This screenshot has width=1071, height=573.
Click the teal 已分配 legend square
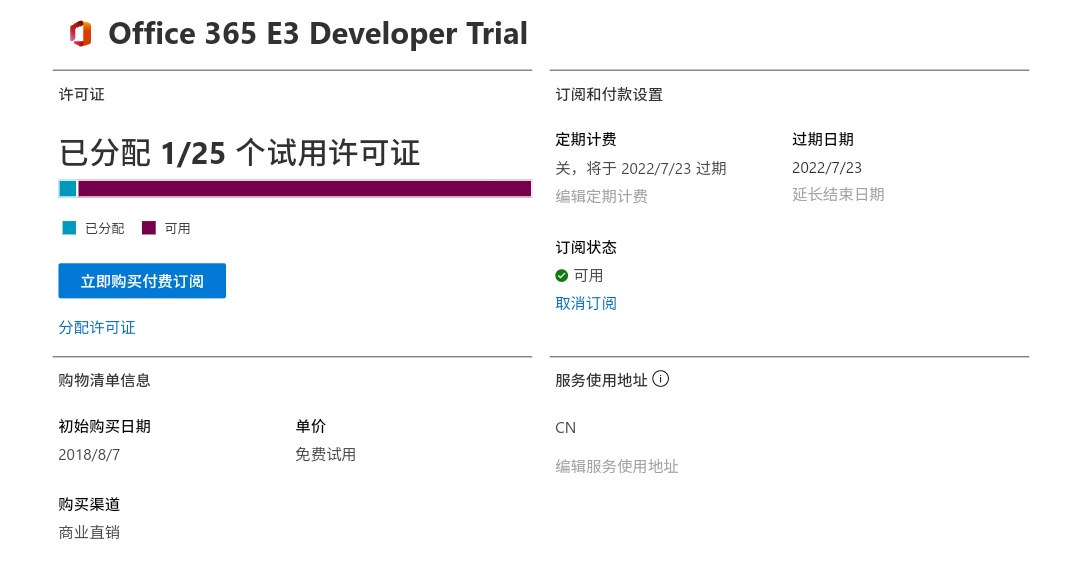(69, 228)
